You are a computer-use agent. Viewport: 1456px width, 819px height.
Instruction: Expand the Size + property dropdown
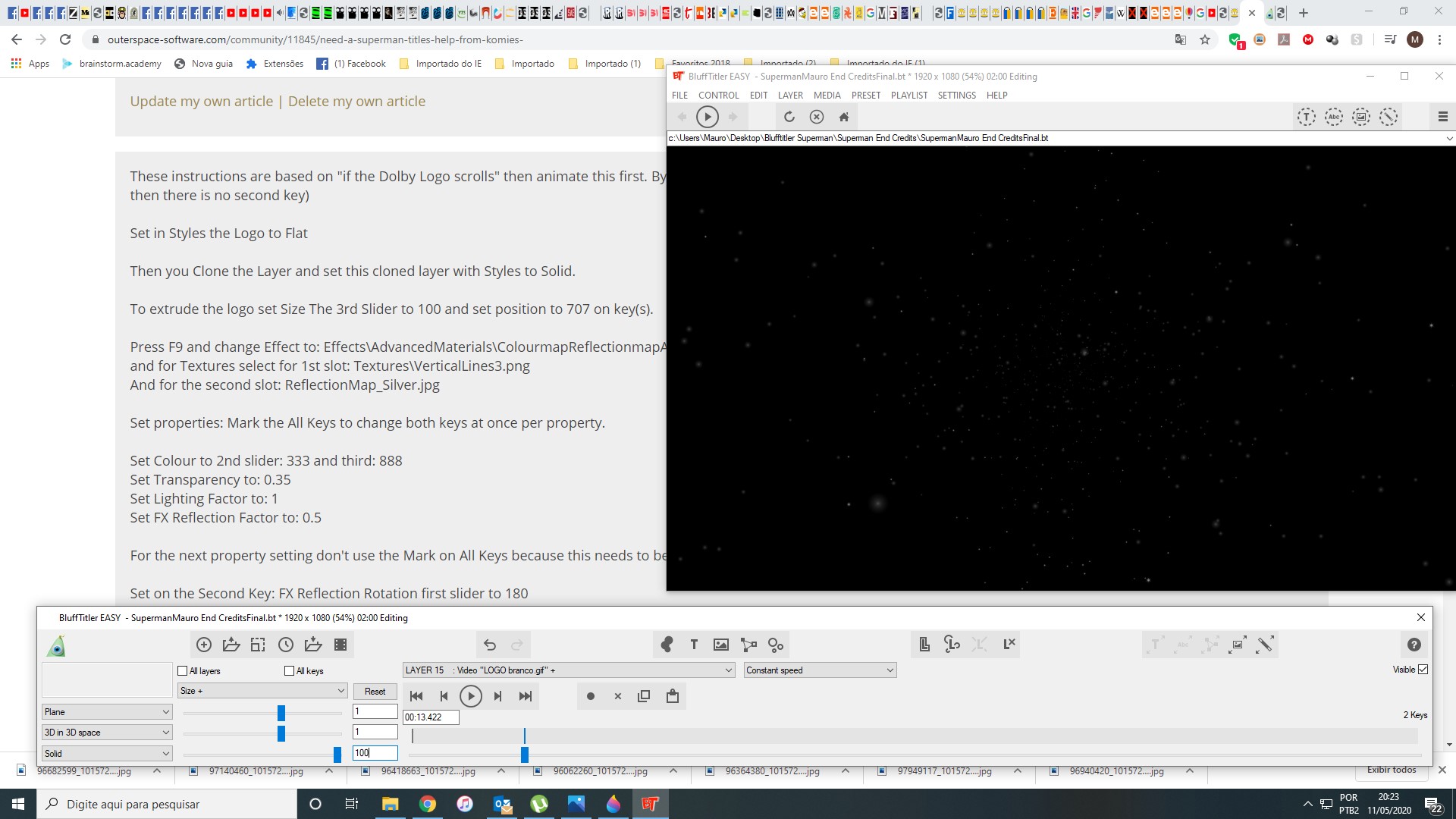pyautogui.click(x=262, y=691)
